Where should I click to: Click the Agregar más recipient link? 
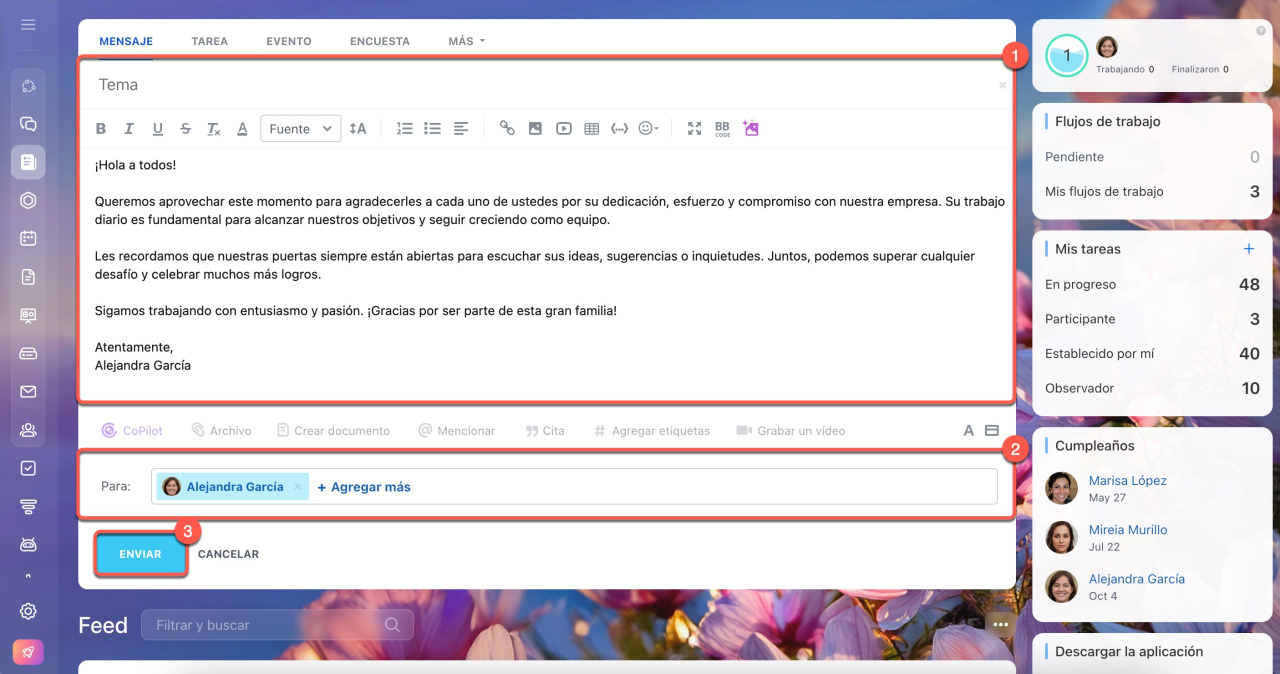coord(364,487)
